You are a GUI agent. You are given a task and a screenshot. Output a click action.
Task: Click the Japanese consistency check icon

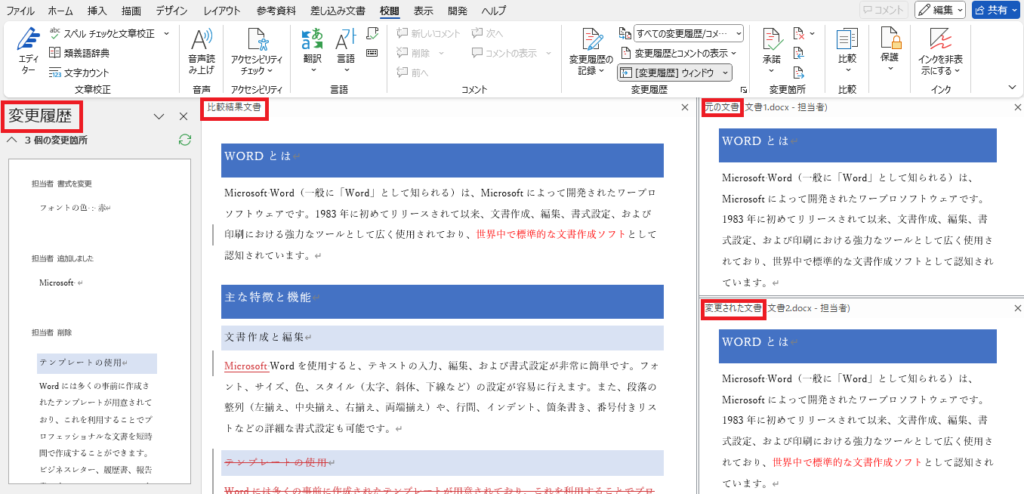tap(372, 33)
